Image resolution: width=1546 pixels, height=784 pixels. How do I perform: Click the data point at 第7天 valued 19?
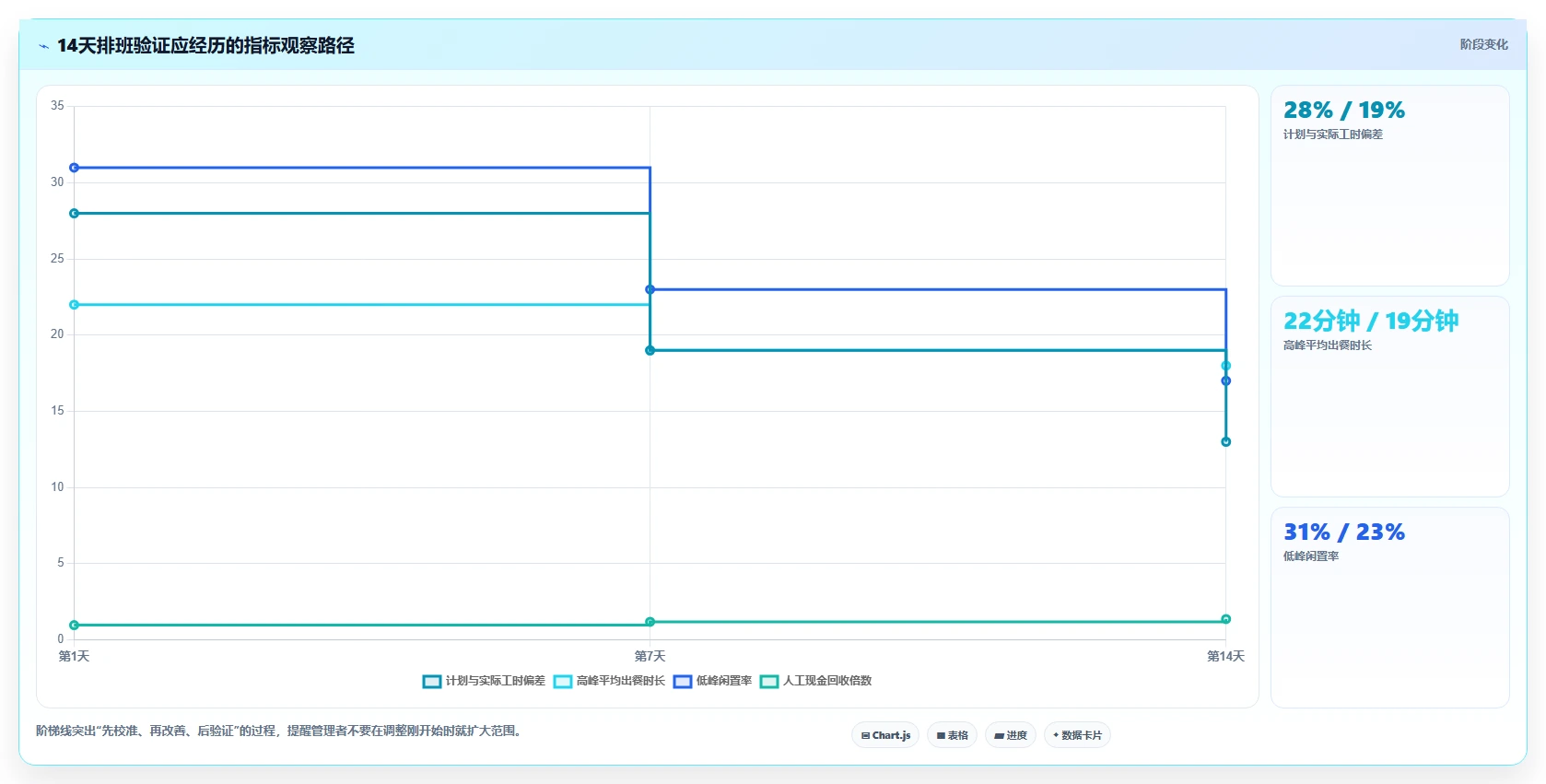coord(650,350)
